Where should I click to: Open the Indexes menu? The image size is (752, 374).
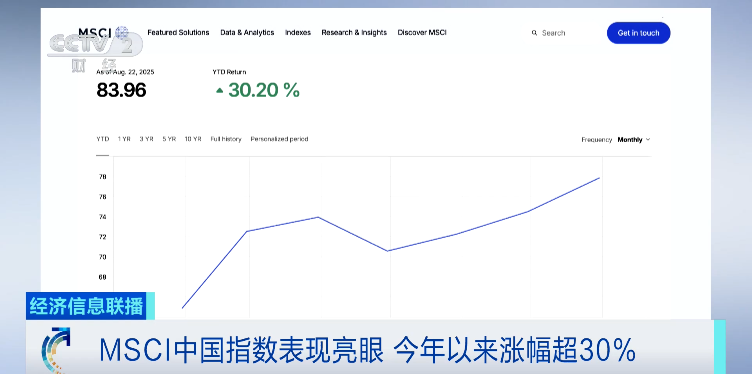298,33
